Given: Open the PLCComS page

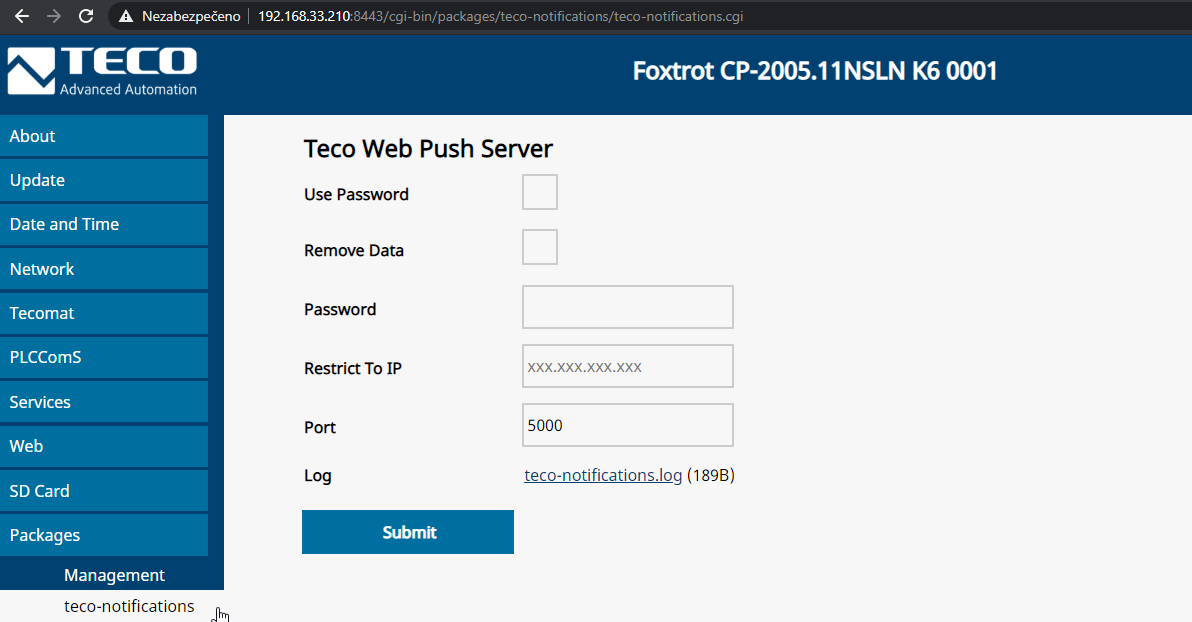Looking at the screenshot, I should tap(104, 357).
